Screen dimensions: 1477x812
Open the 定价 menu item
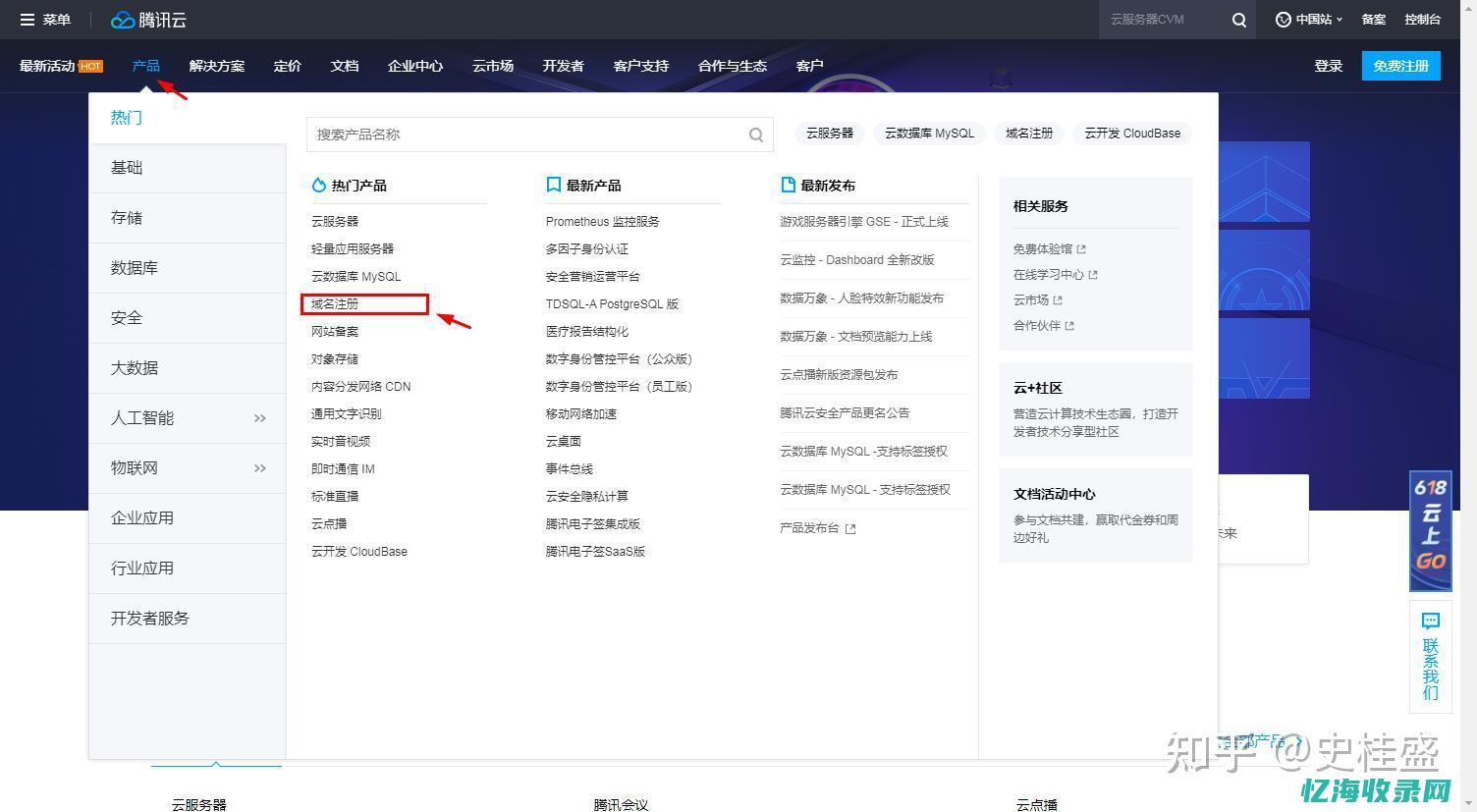[288, 66]
